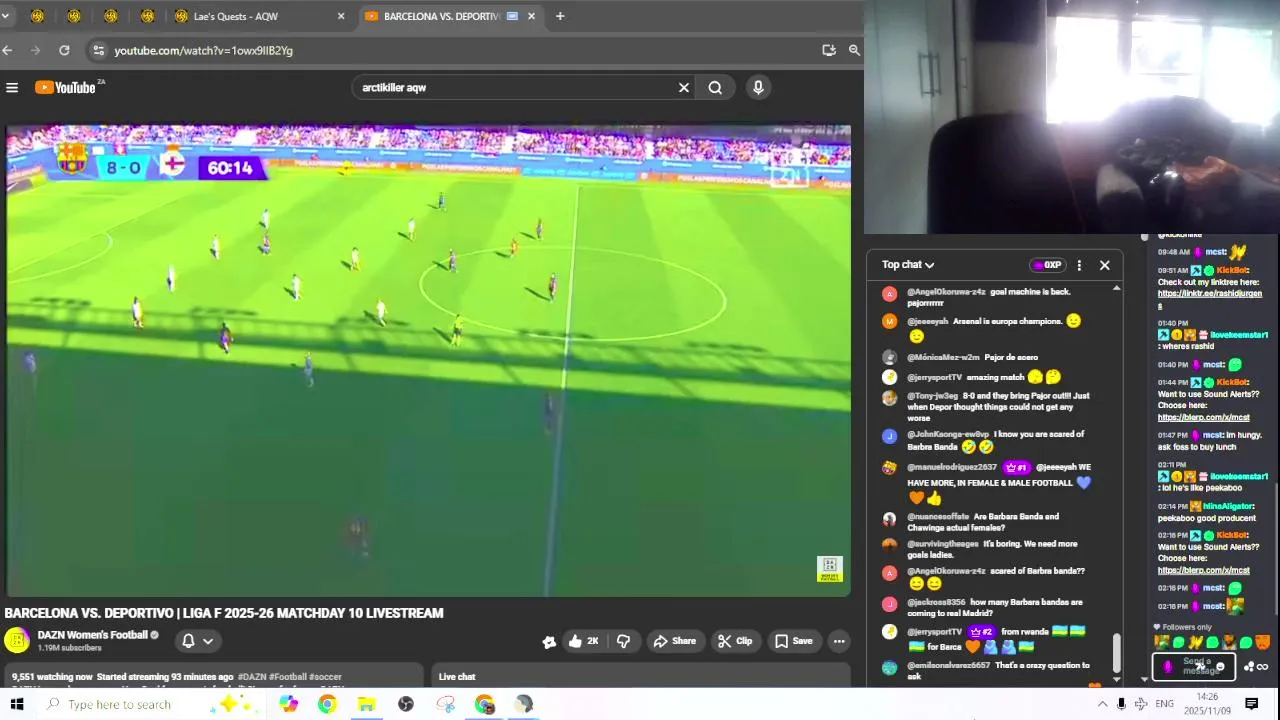Screen dimensions: 1280x720
Task: Toggle the notification bell for DAZN channel
Action: [x=188, y=641]
